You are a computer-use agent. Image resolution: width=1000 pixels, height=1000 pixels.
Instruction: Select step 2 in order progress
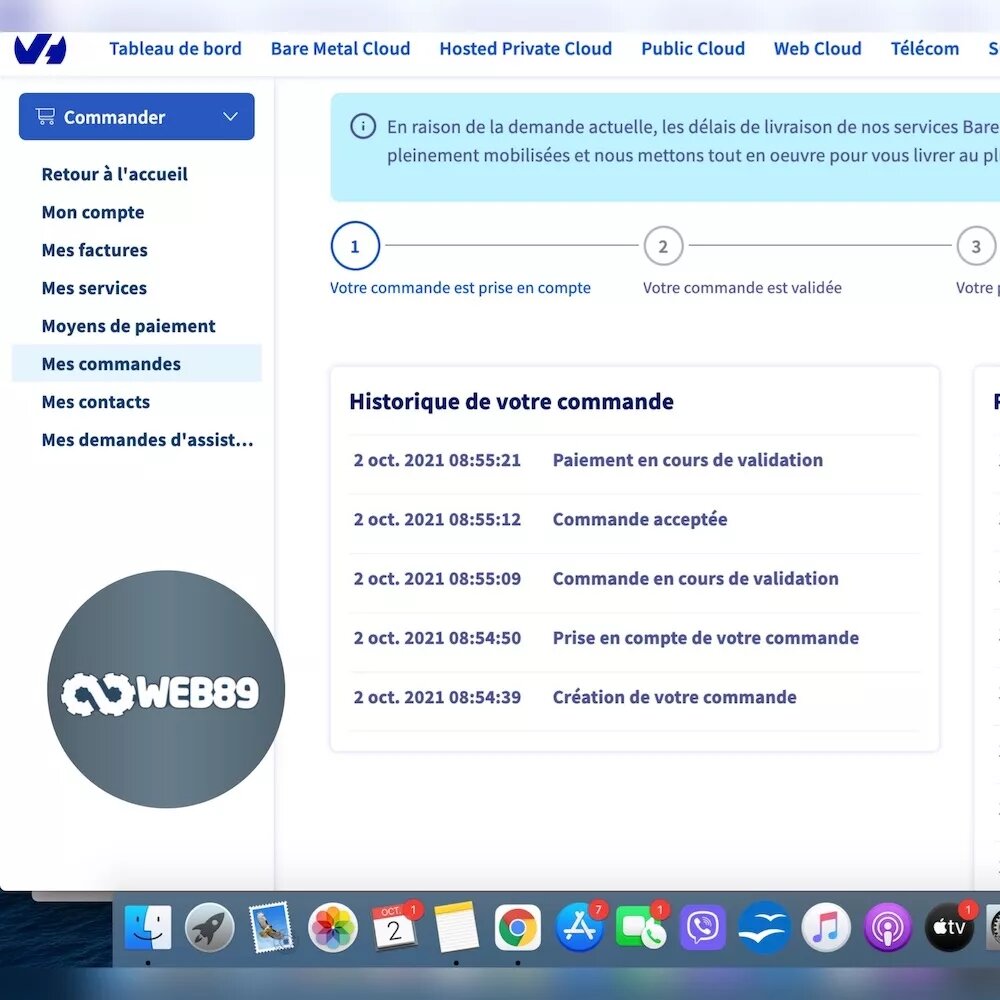tap(662, 246)
